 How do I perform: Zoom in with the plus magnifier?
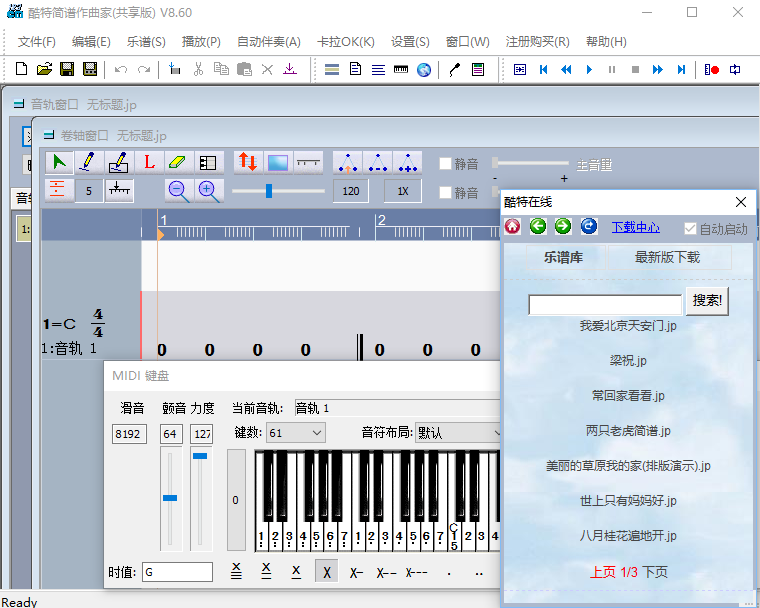coord(208,191)
